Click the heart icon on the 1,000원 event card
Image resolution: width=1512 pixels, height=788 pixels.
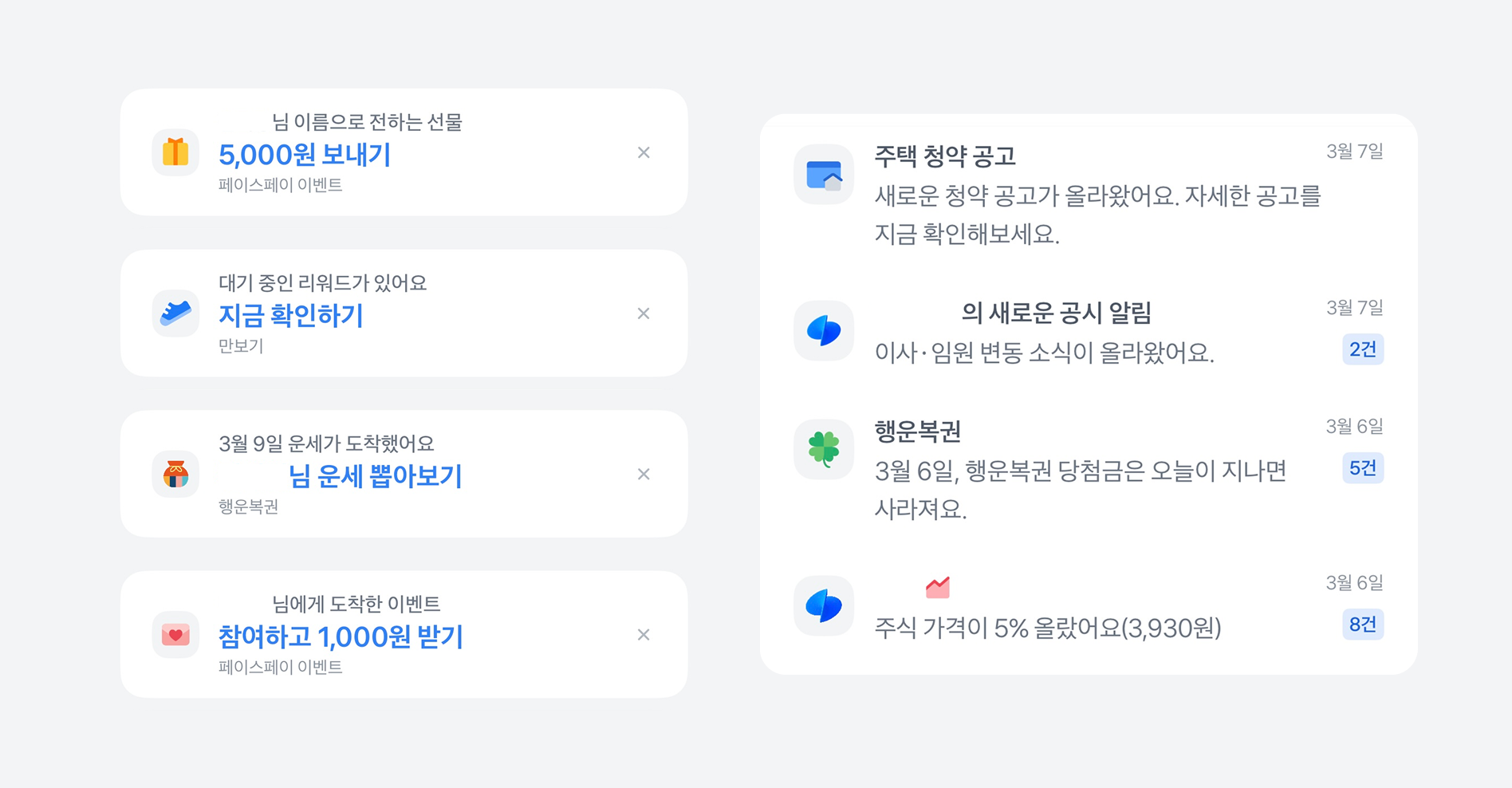pyautogui.click(x=175, y=635)
